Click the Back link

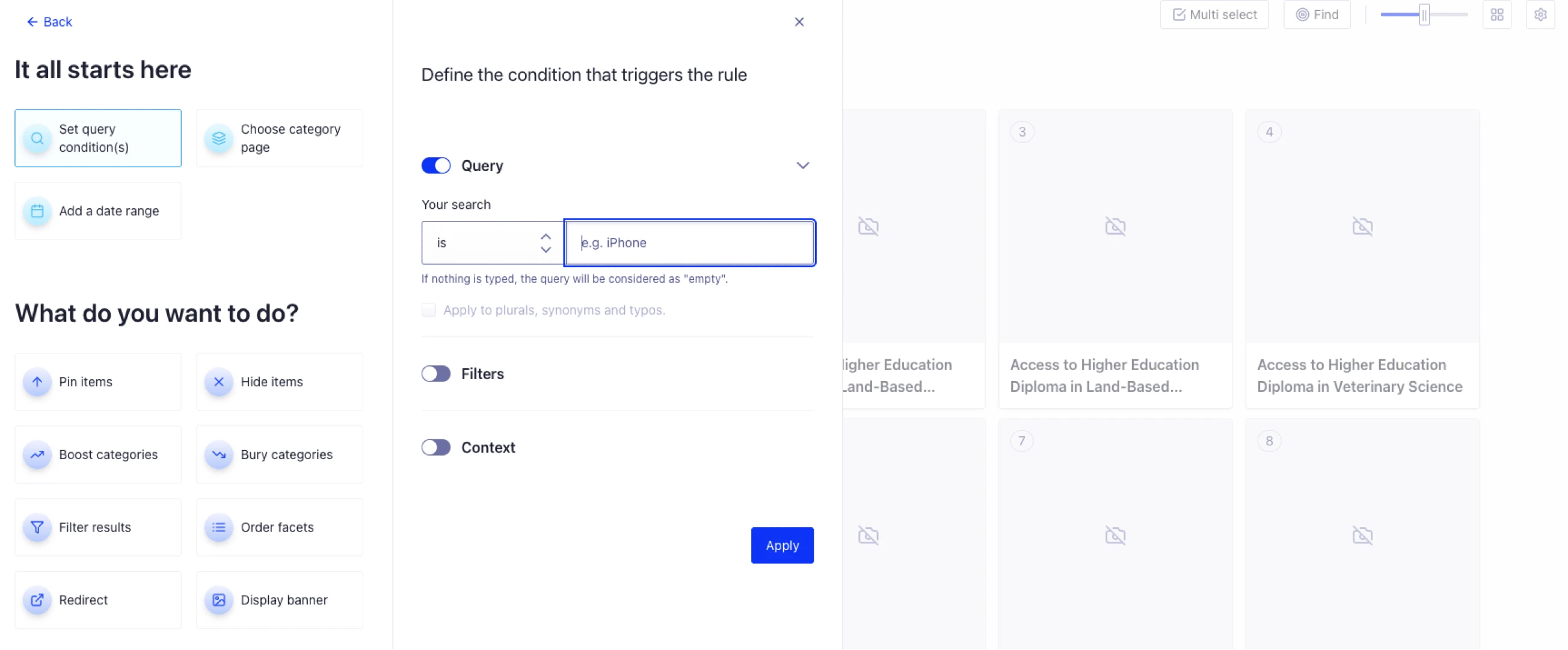click(x=49, y=21)
